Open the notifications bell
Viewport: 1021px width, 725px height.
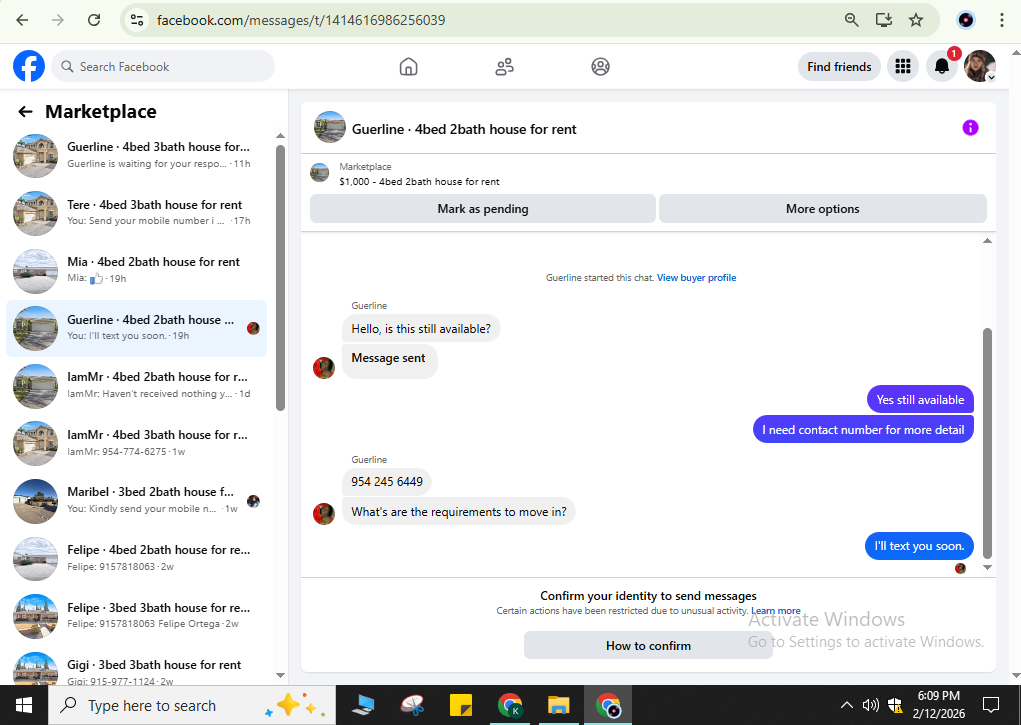[x=942, y=66]
